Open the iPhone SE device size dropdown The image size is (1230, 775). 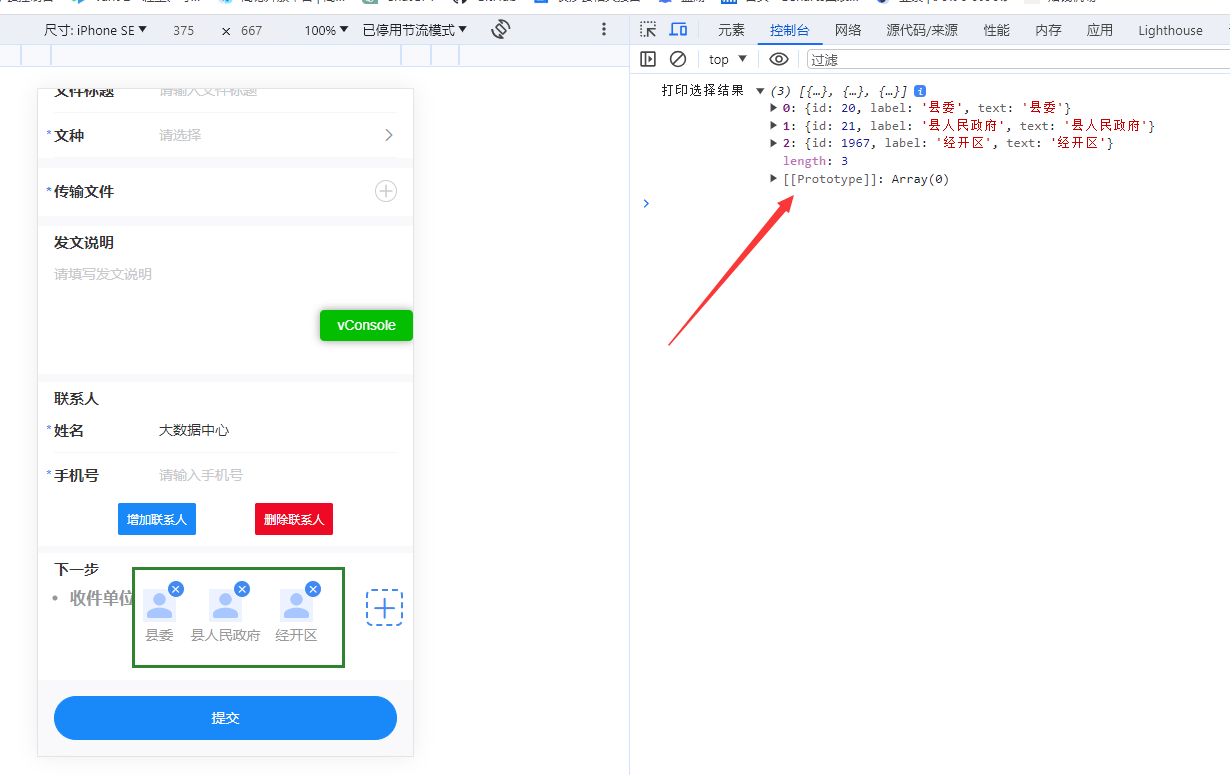95,30
